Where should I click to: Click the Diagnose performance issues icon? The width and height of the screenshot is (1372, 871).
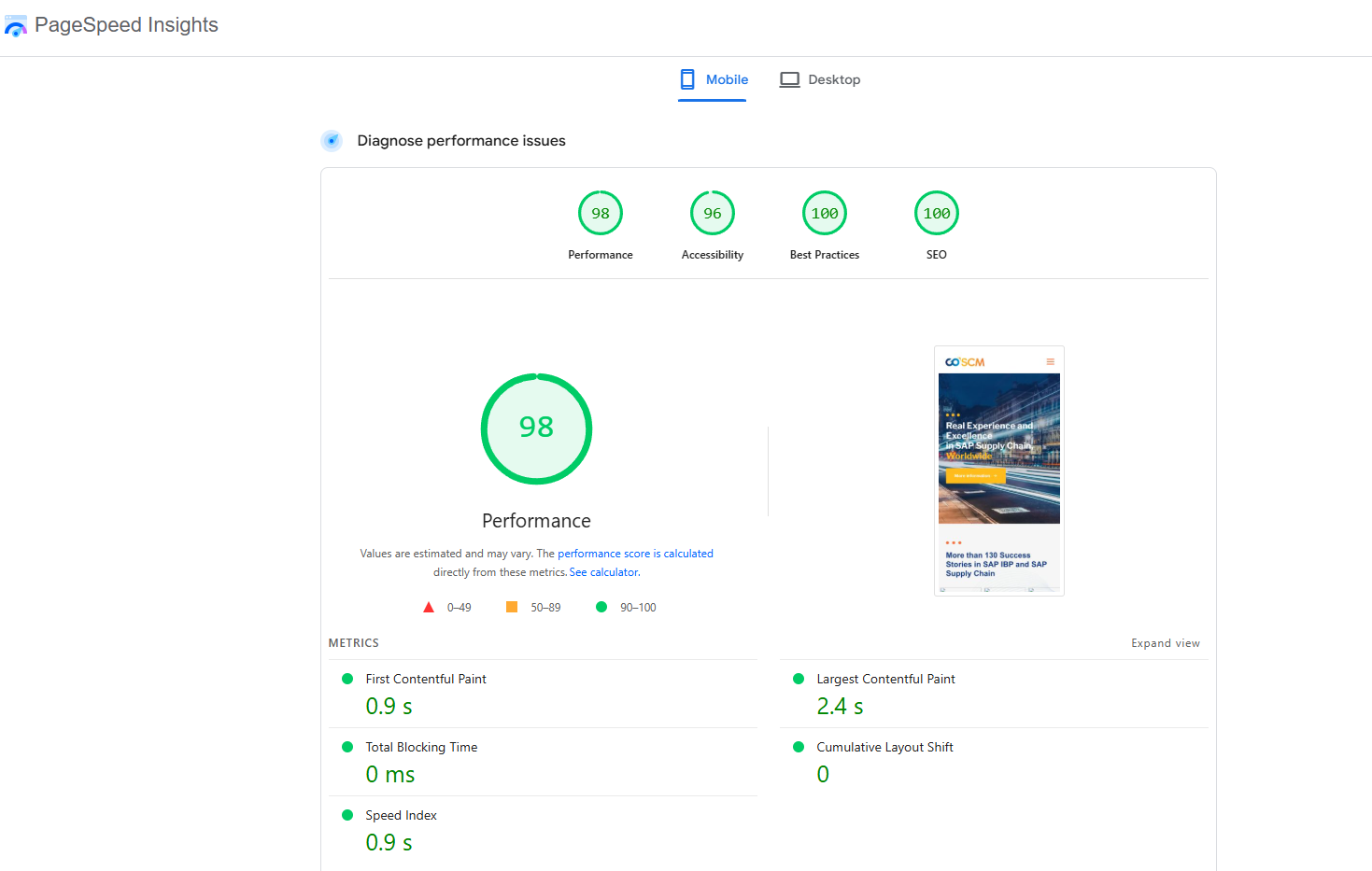coord(332,141)
